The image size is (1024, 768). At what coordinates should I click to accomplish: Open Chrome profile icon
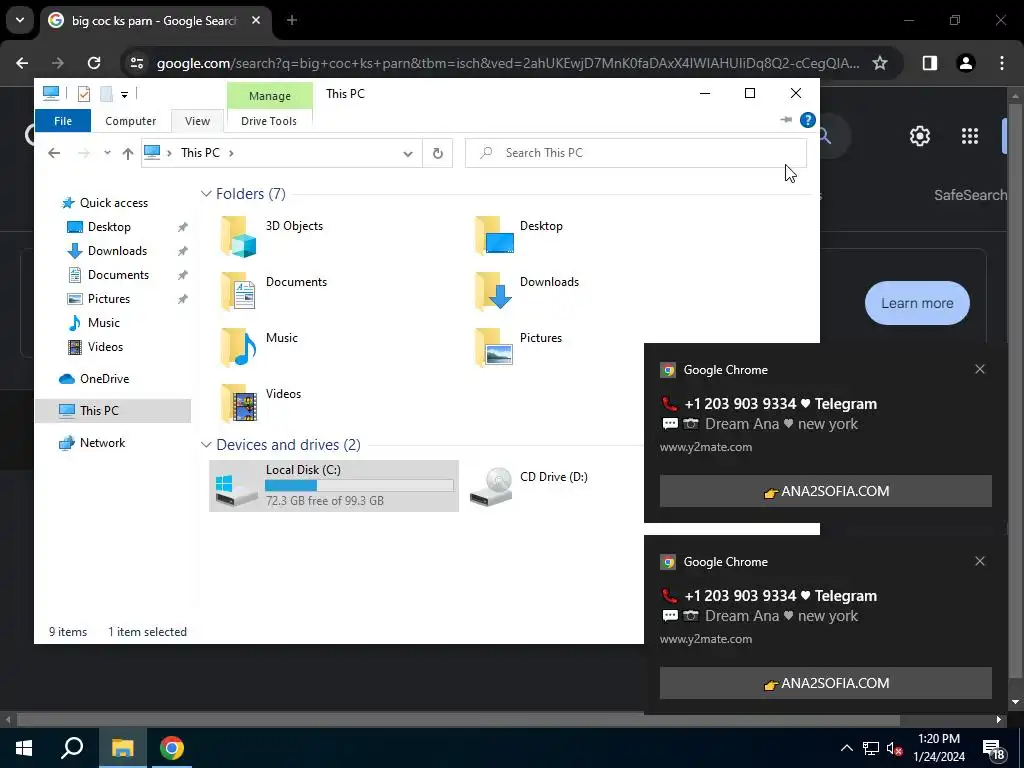pyautogui.click(x=966, y=63)
